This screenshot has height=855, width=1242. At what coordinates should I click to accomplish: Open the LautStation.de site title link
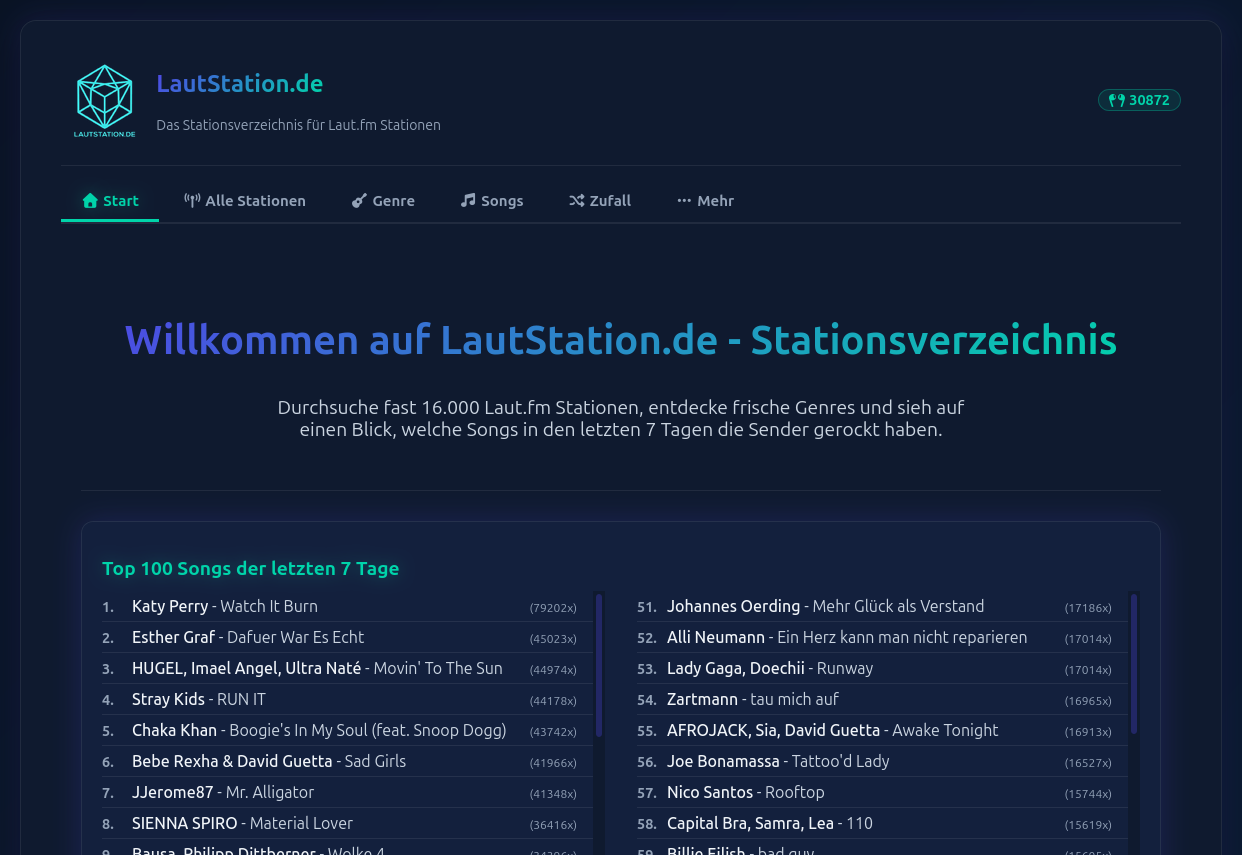pyautogui.click(x=239, y=84)
